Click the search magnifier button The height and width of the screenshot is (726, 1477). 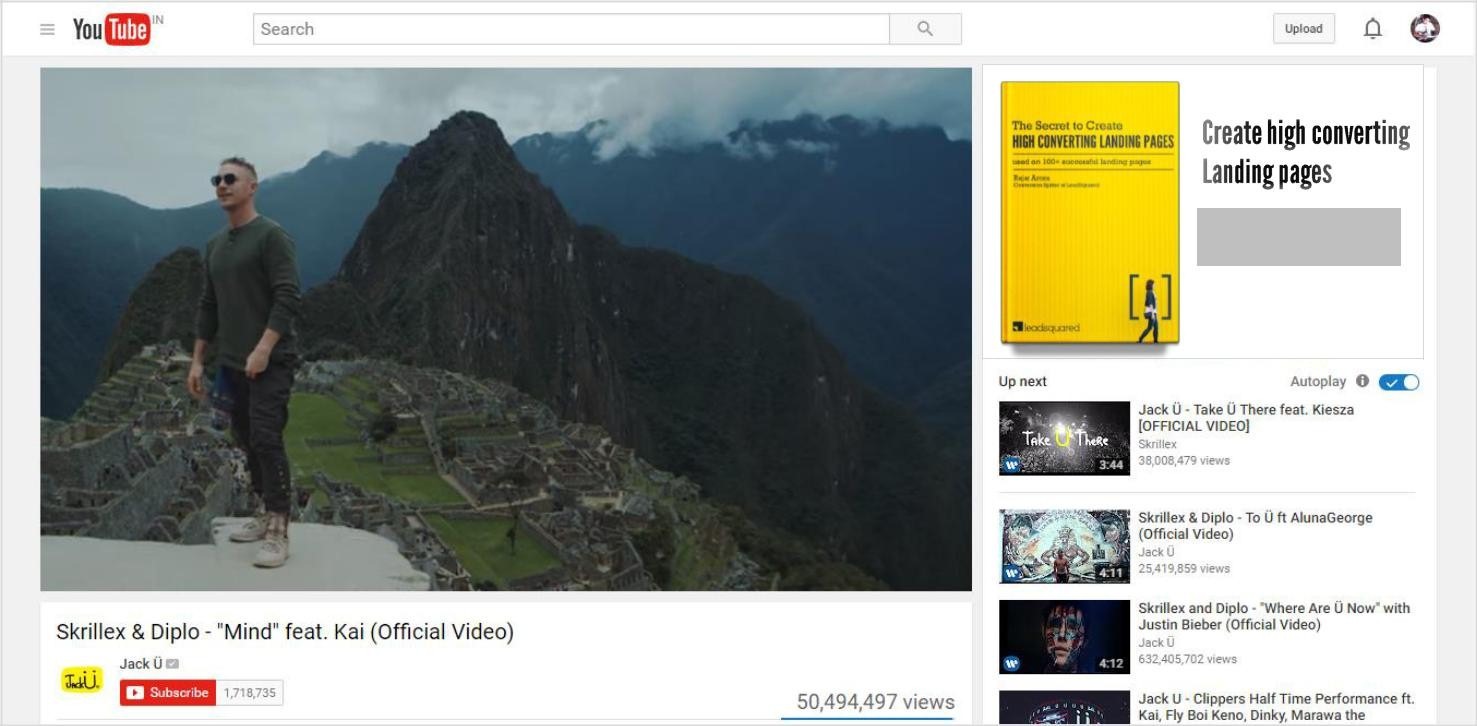pos(925,29)
